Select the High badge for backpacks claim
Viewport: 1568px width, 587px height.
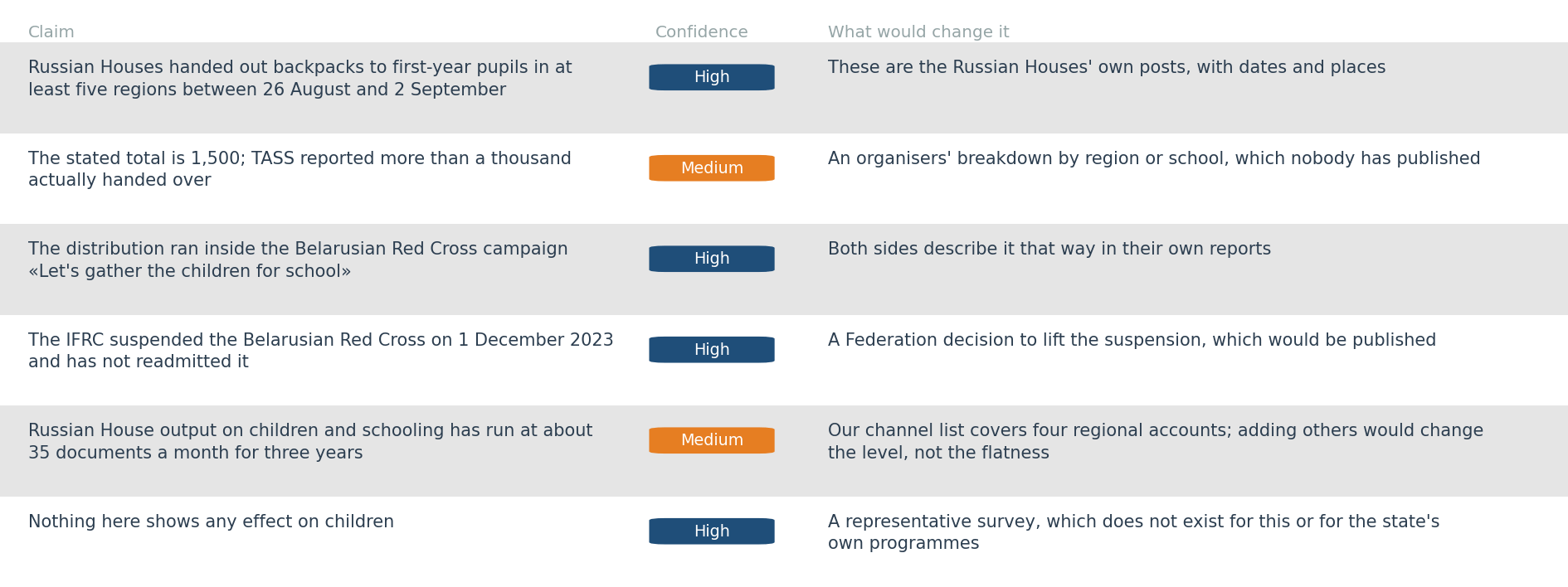(712, 77)
